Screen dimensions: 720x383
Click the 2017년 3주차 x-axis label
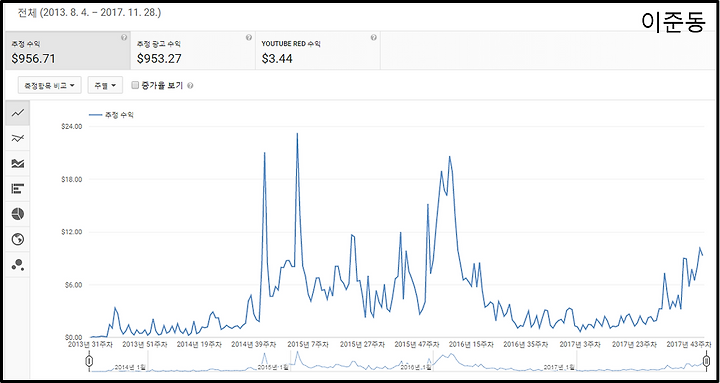click(x=579, y=344)
